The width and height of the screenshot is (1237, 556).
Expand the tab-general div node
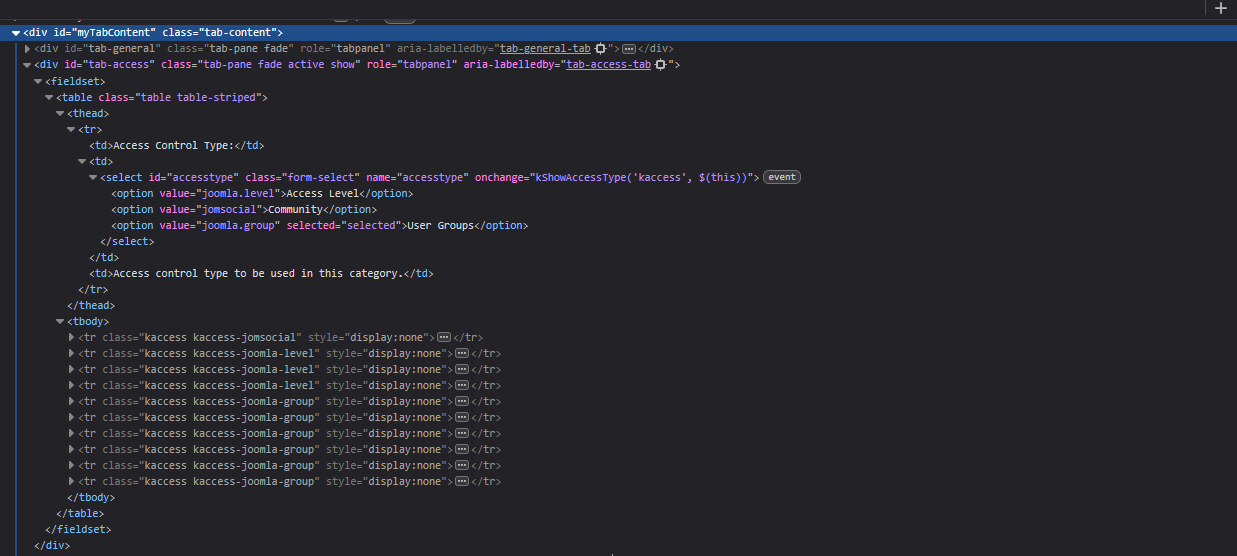pyautogui.click(x=27, y=49)
